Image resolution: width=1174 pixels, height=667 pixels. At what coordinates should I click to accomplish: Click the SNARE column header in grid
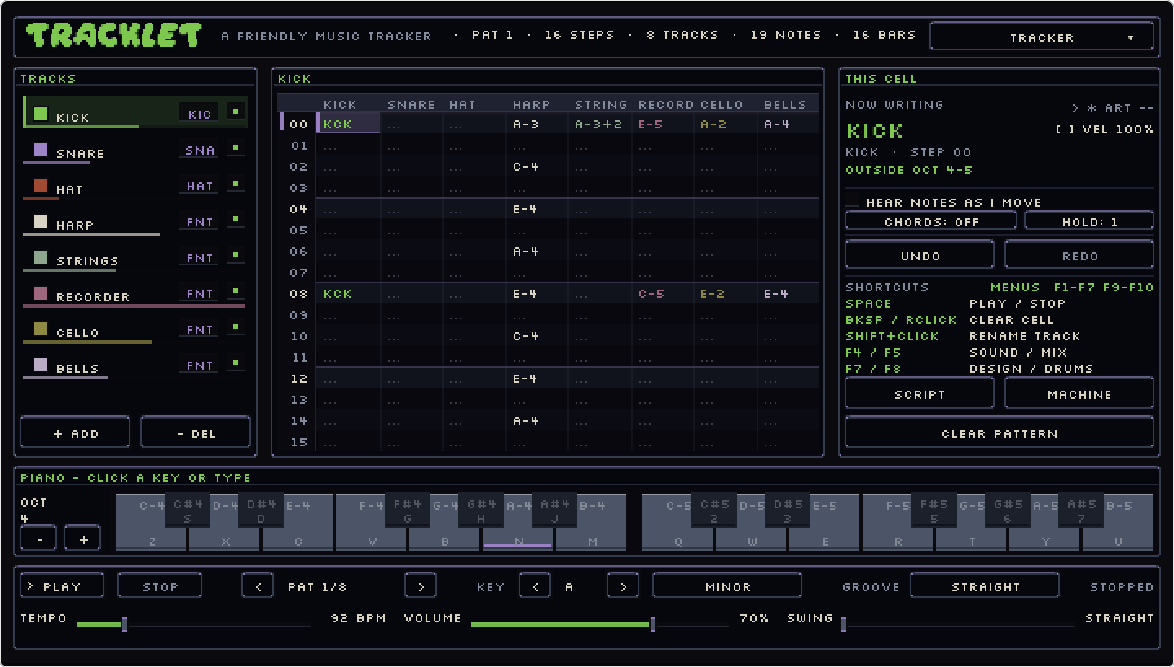[x=411, y=105]
